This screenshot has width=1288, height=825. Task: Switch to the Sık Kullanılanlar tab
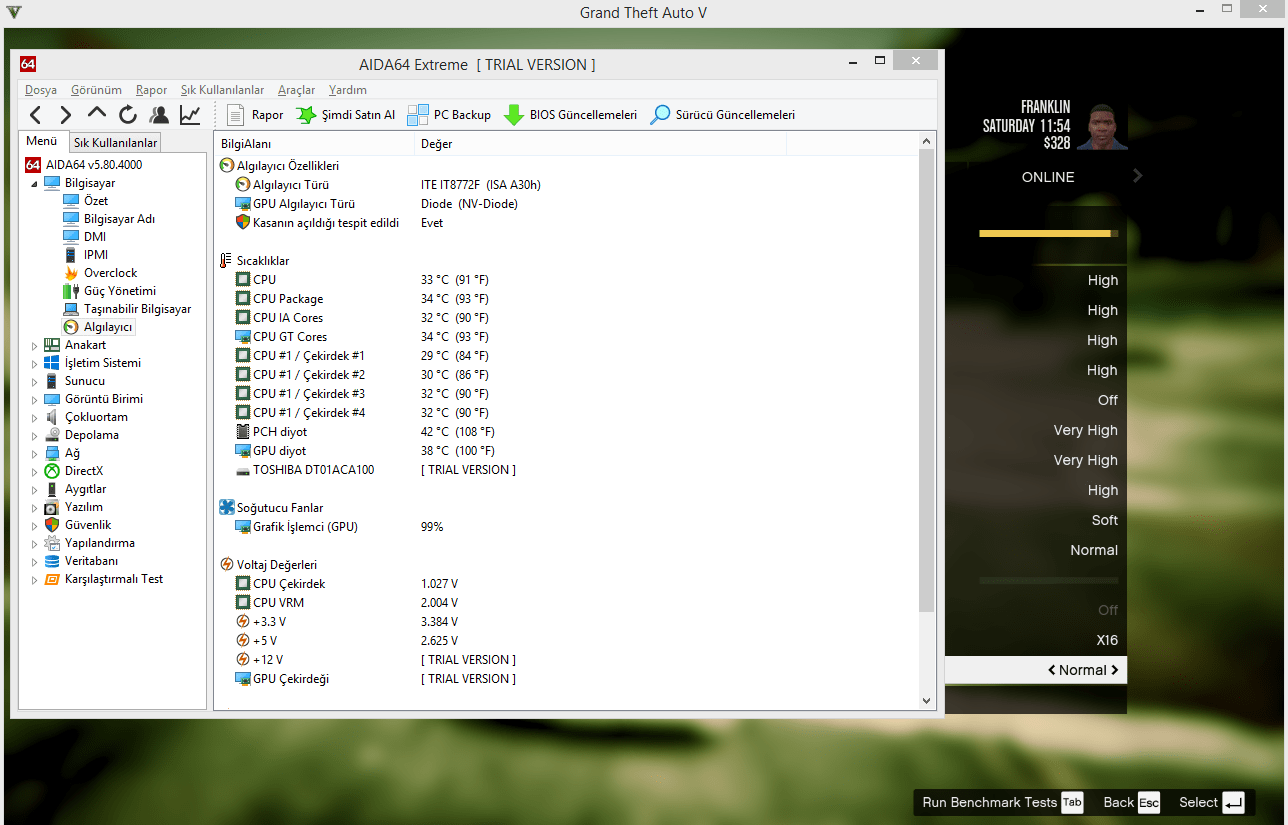tap(116, 143)
